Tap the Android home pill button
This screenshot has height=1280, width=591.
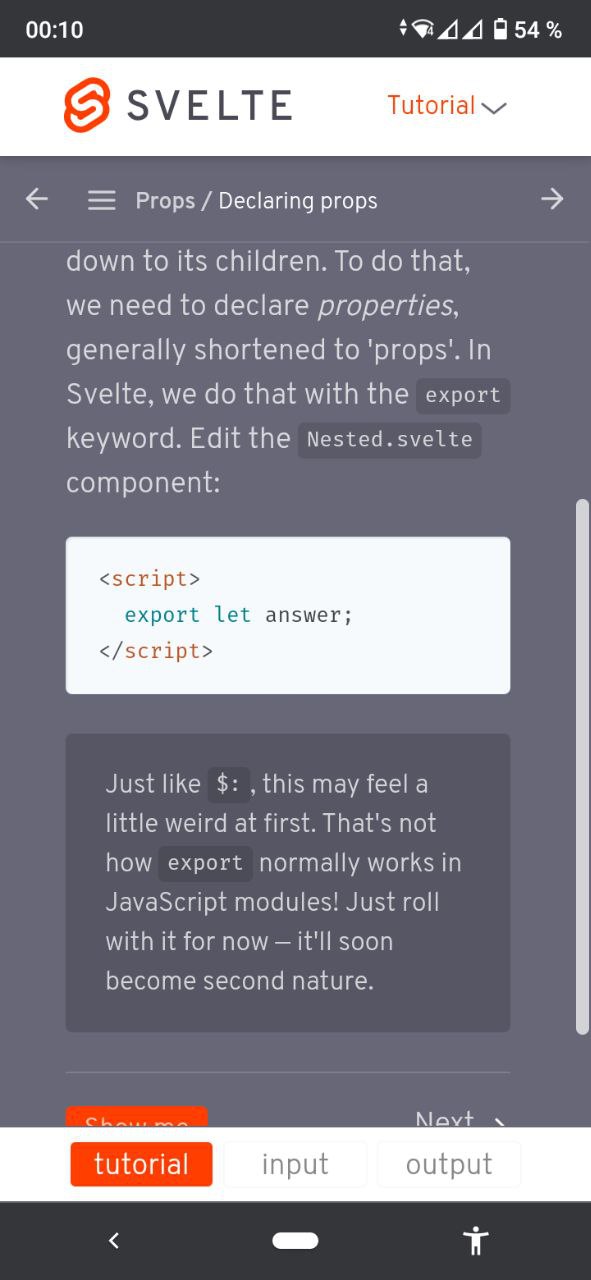[295, 1240]
